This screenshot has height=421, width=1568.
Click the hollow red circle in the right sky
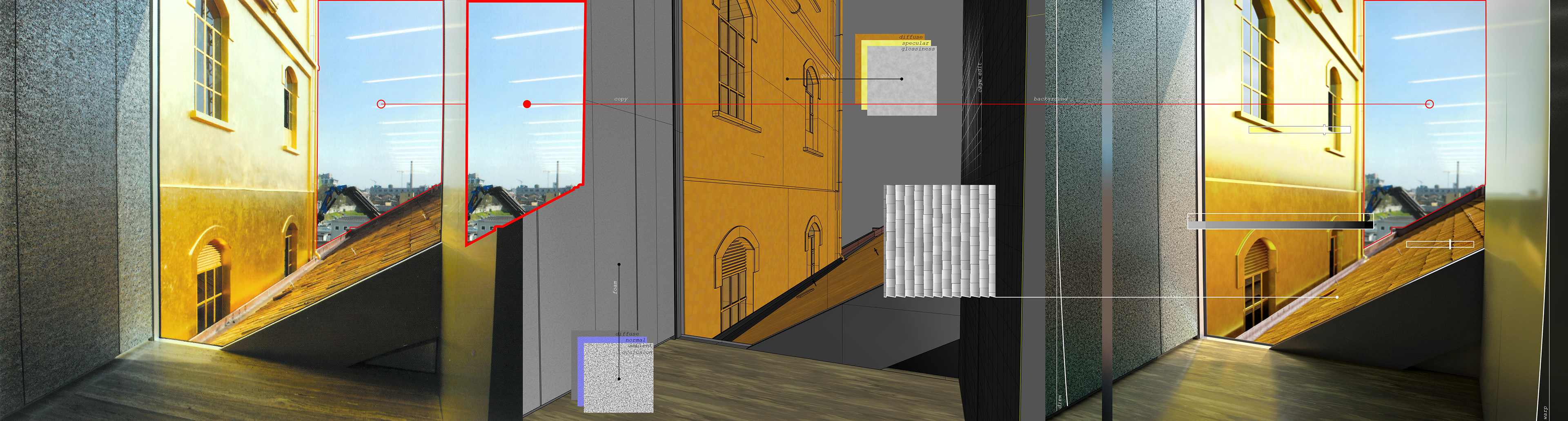pos(1429,104)
